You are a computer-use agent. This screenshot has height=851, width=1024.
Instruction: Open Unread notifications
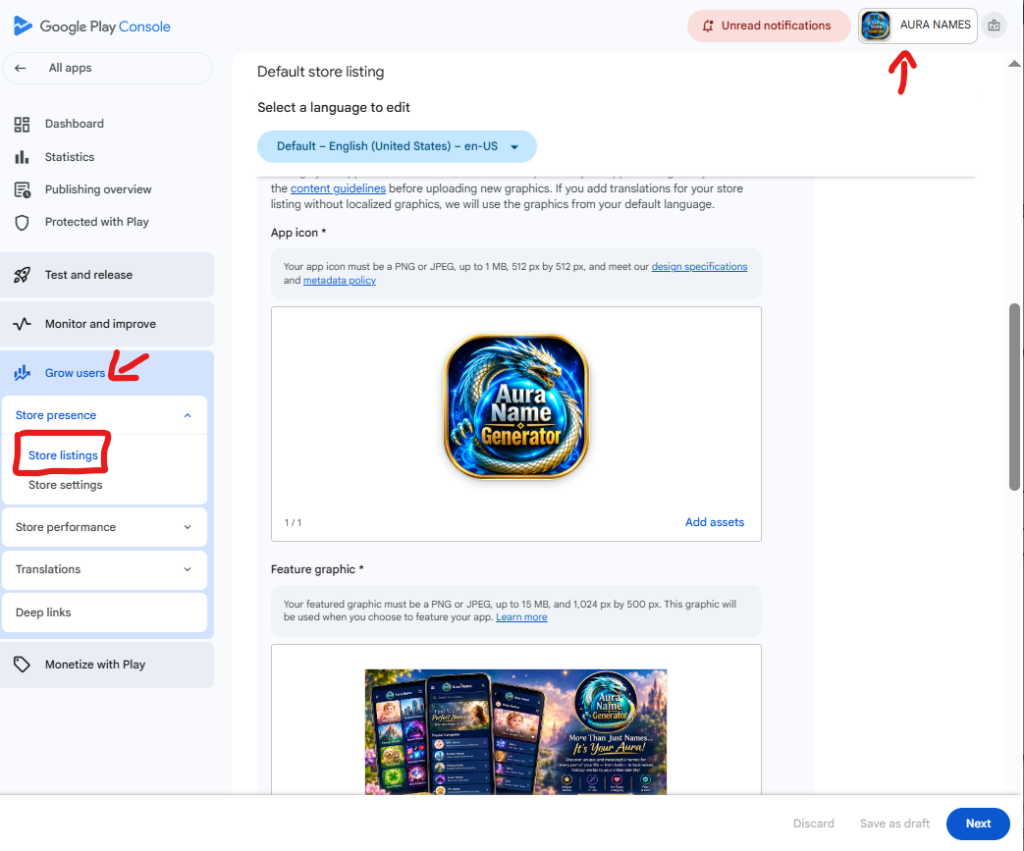click(769, 26)
